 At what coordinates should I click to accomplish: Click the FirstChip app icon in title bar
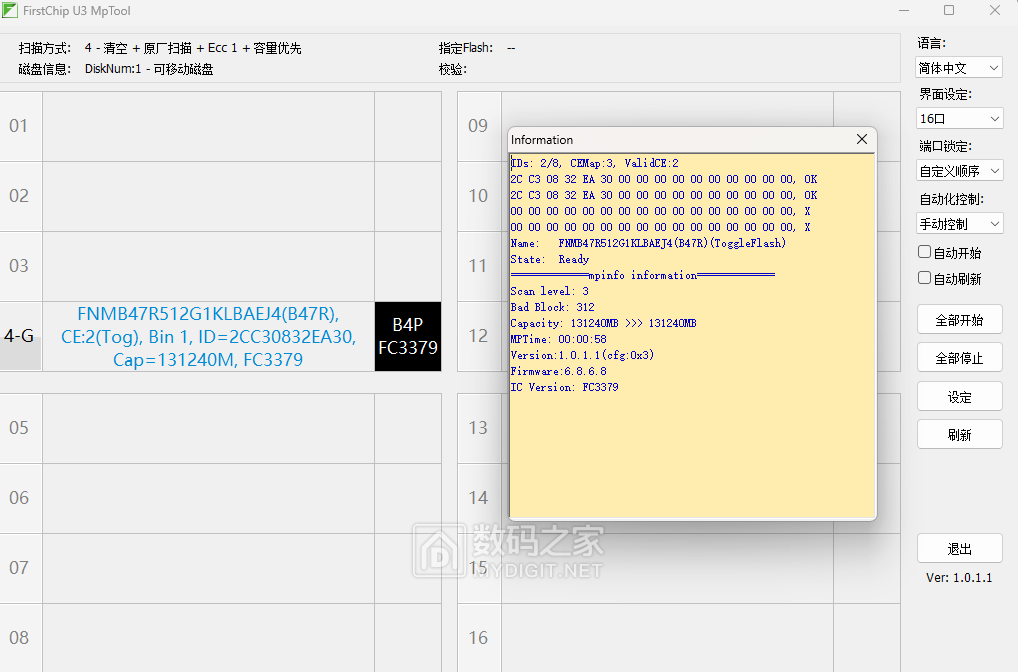click(x=11, y=11)
